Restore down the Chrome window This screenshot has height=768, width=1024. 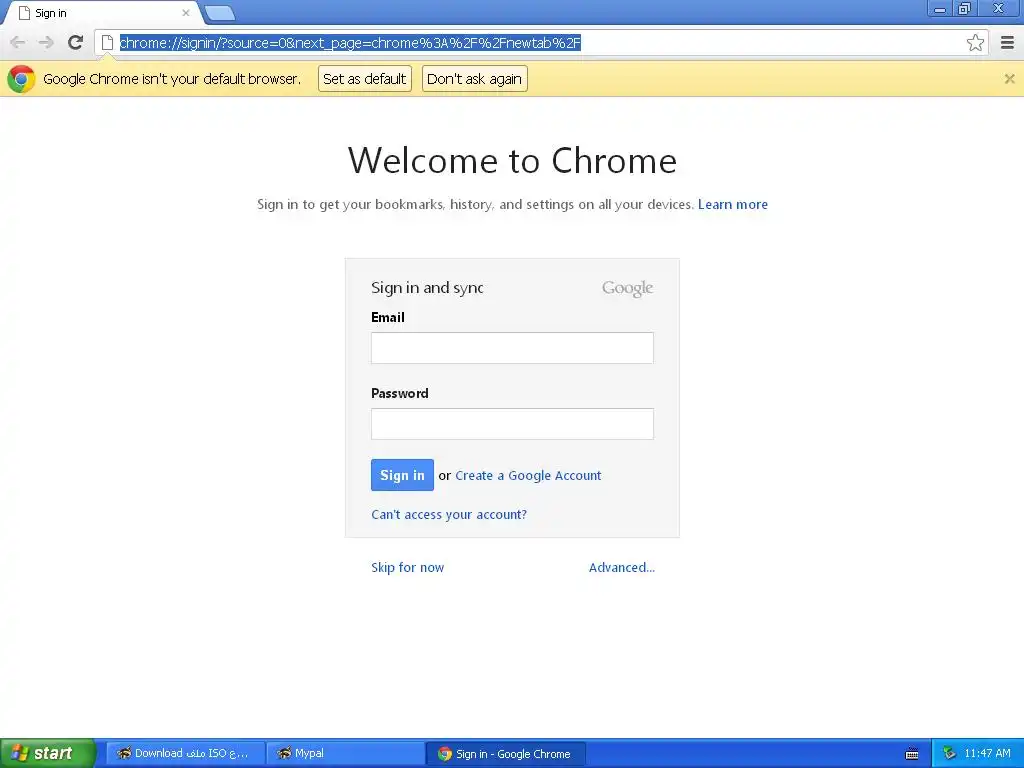(x=964, y=9)
